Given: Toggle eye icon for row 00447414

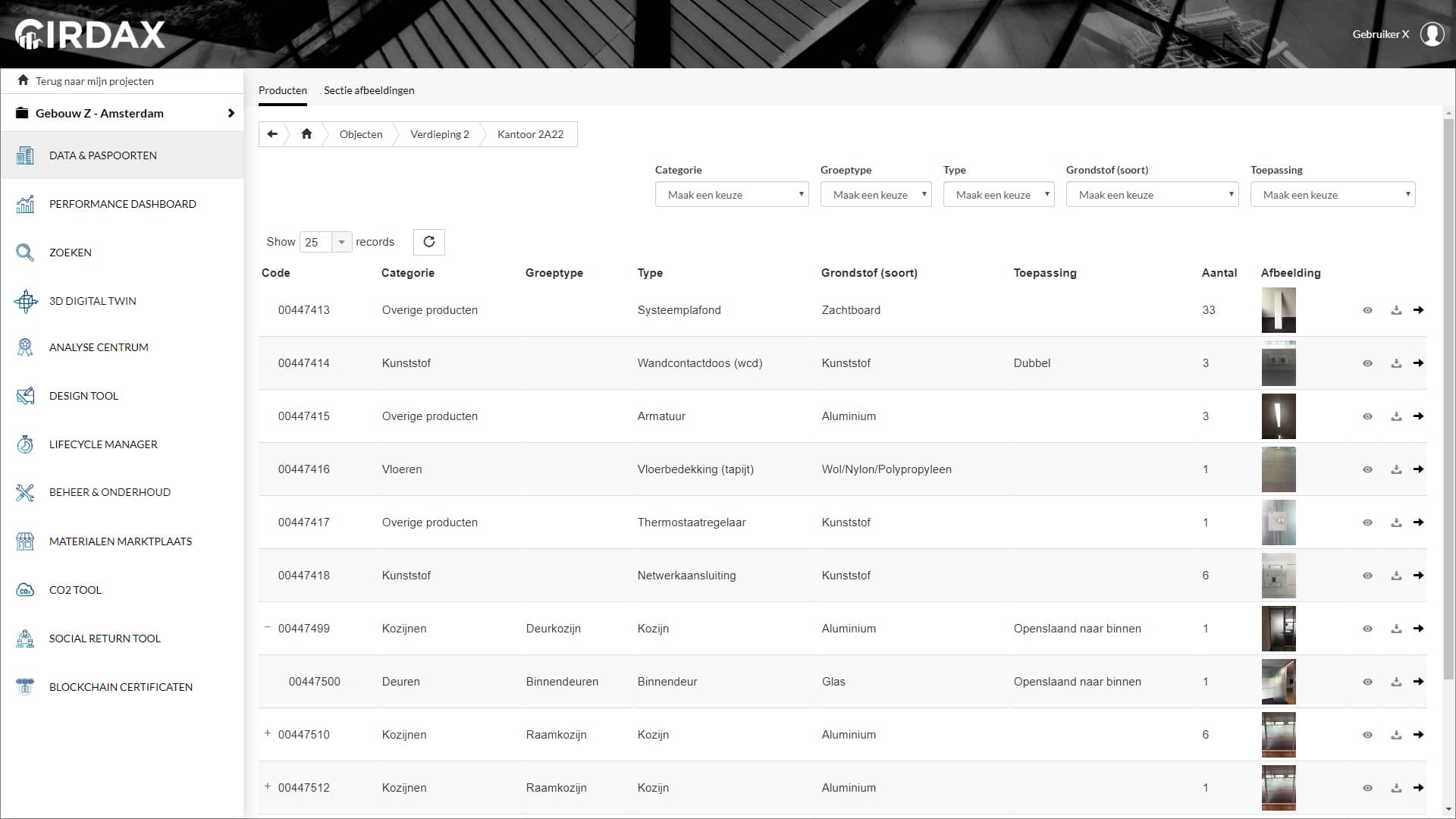Looking at the screenshot, I should 1367,363.
